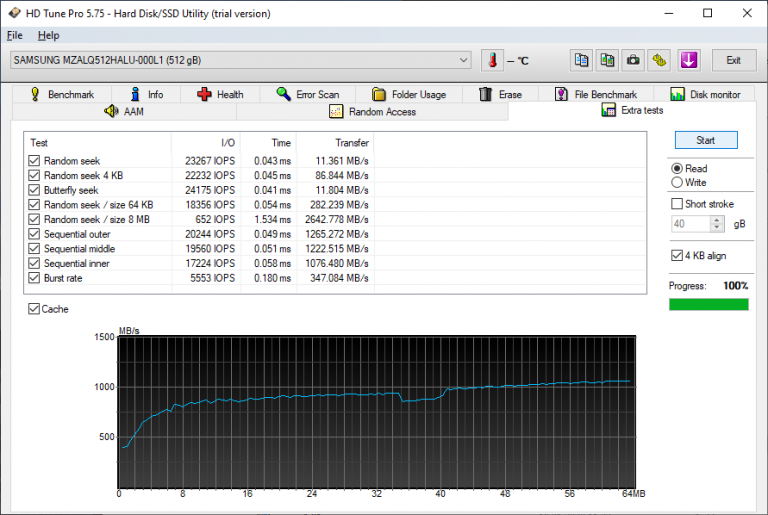The height and width of the screenshot is (515, 768).
Task: Expand the SAMSUNG drive selection dropdown
Action: [463, 60]
